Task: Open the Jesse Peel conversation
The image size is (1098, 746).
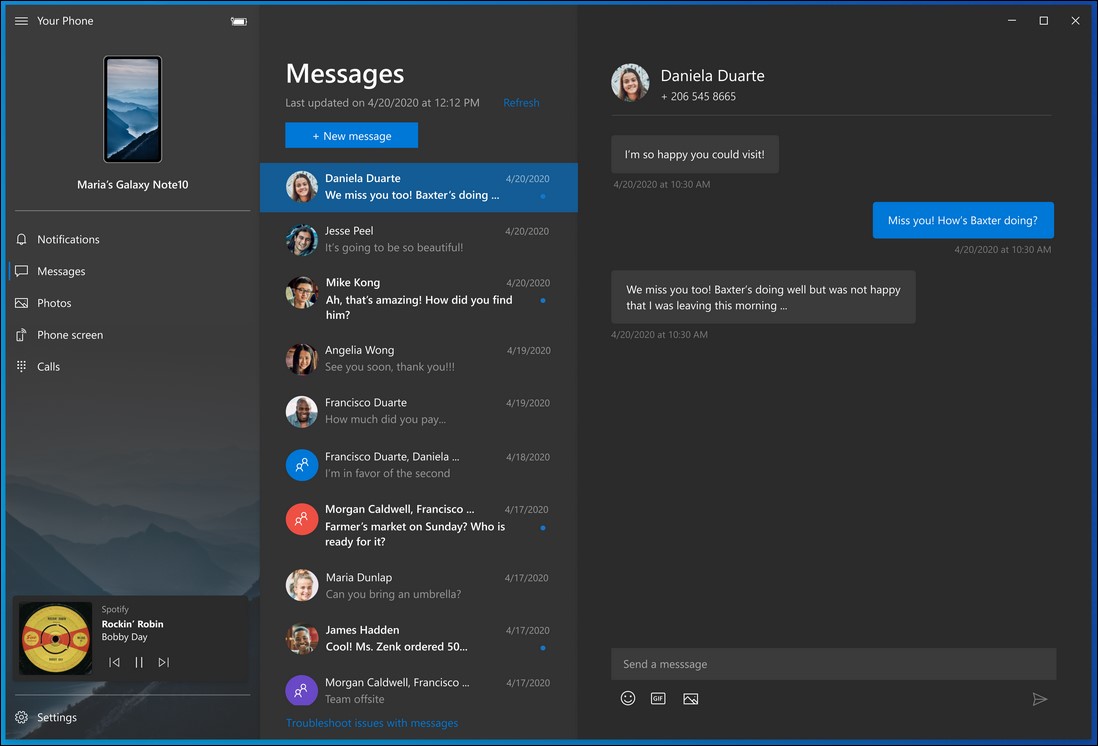Action: tap(419, 240)
